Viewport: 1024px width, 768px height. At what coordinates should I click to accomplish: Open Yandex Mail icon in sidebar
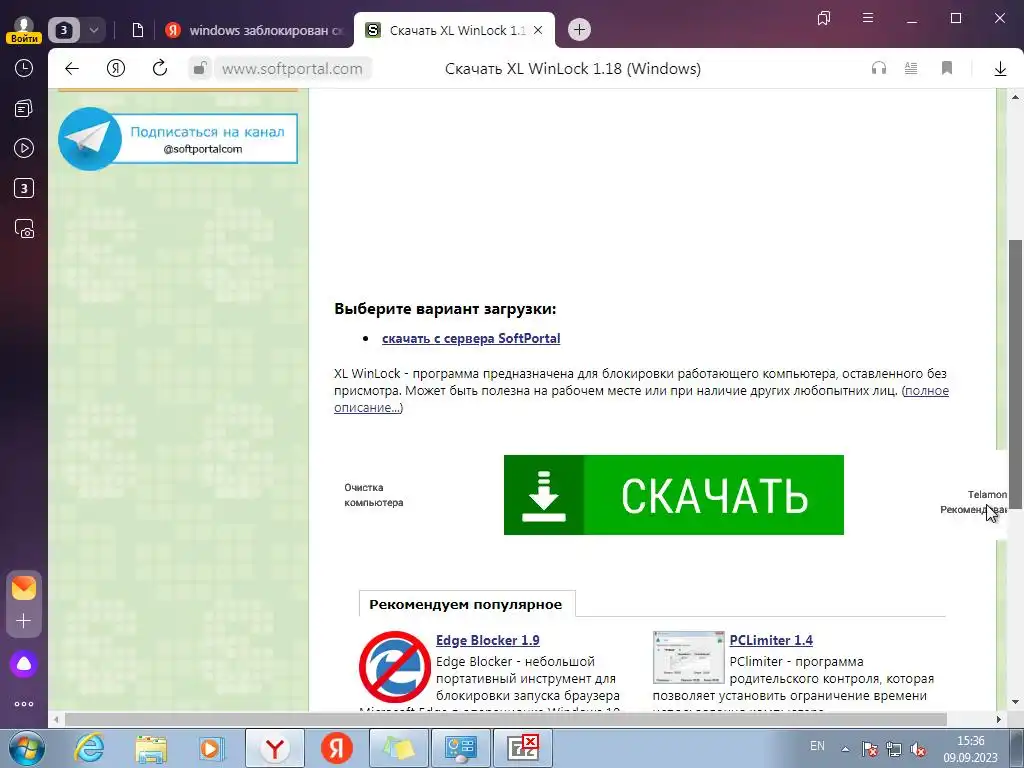pos(24,588)
